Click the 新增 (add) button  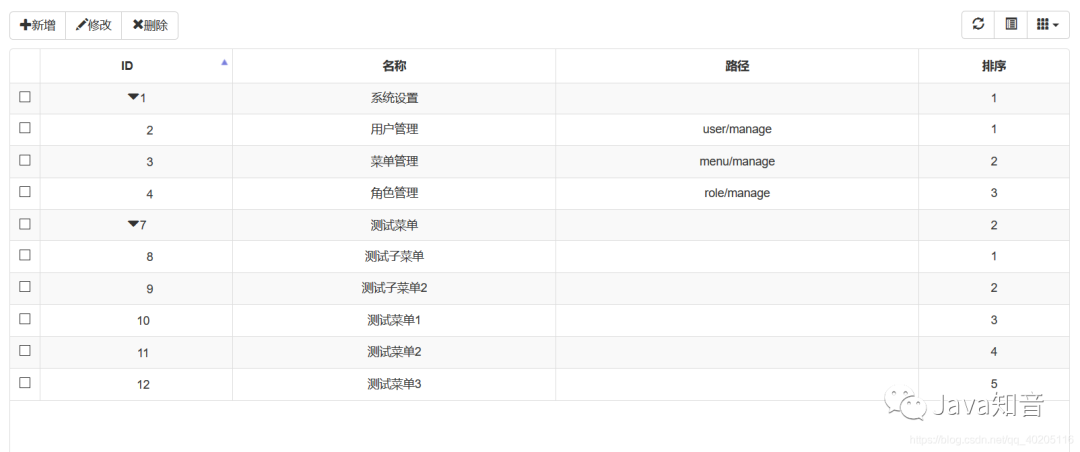[x=37, y=25]
